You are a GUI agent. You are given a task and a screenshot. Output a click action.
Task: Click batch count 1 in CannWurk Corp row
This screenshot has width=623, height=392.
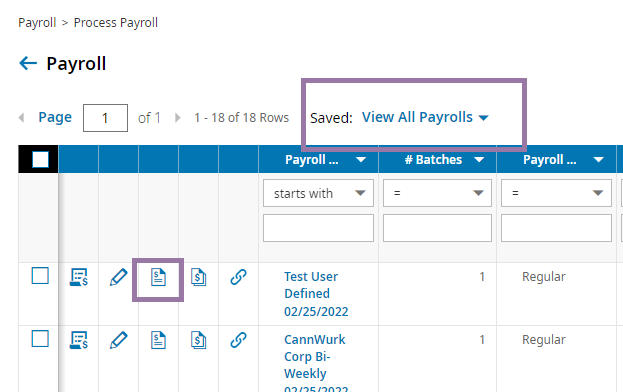482,340
